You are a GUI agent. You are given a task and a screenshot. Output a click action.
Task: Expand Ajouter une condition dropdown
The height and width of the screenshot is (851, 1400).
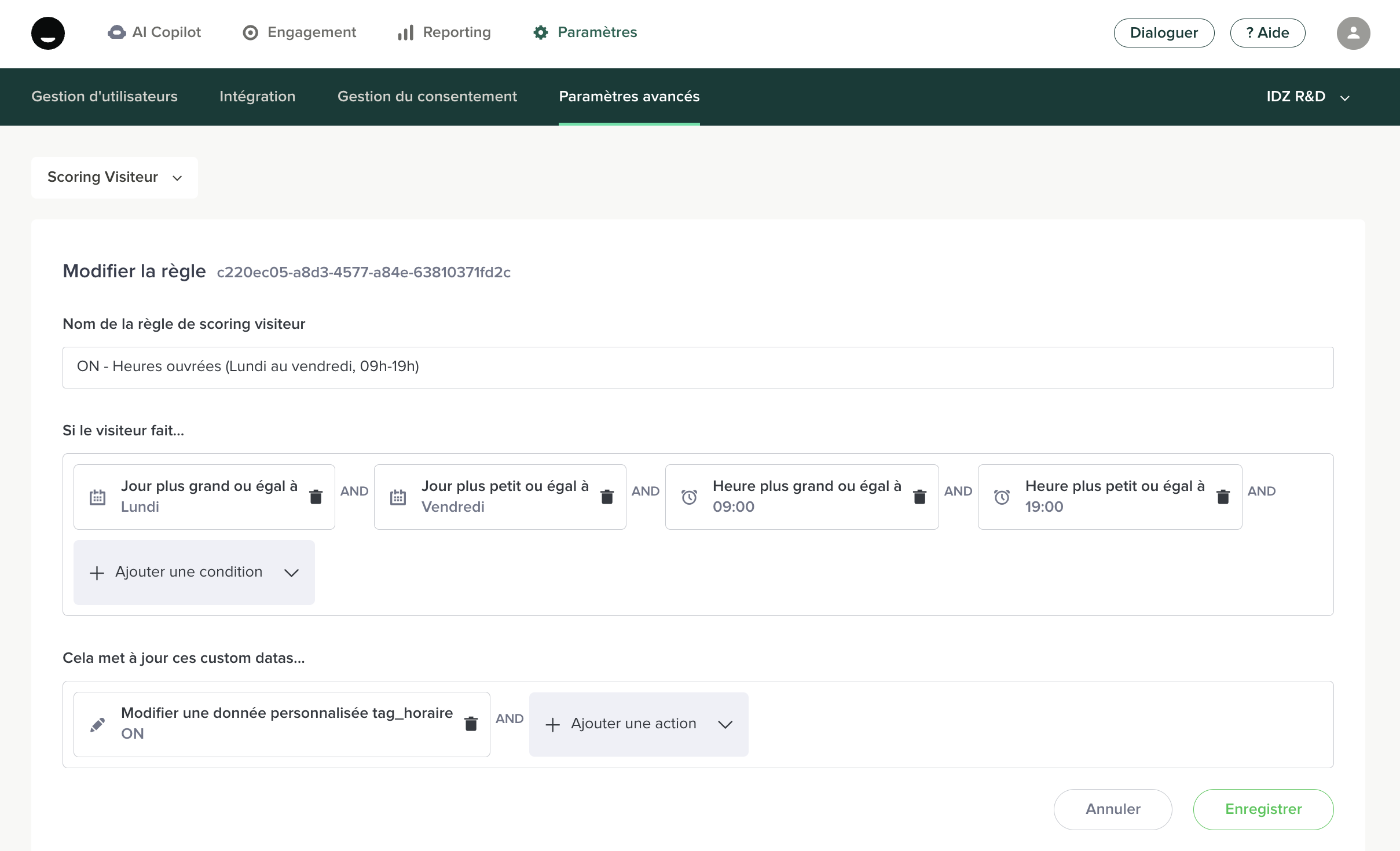194,572
